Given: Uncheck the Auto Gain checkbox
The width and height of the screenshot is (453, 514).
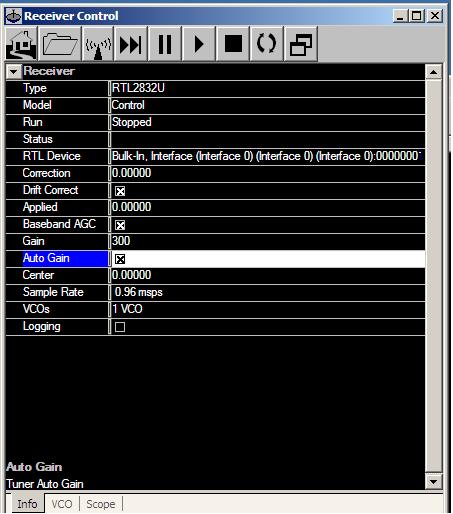Looking at the screenshot, I should tap(120, 259).
